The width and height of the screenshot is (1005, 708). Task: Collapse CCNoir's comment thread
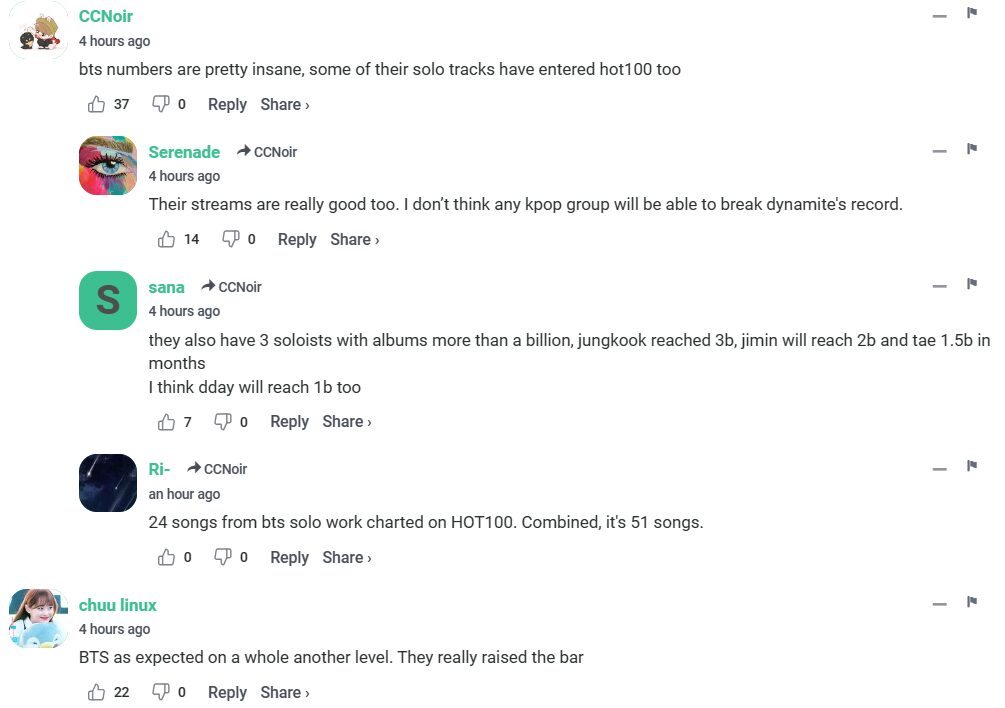click(939, 16)
